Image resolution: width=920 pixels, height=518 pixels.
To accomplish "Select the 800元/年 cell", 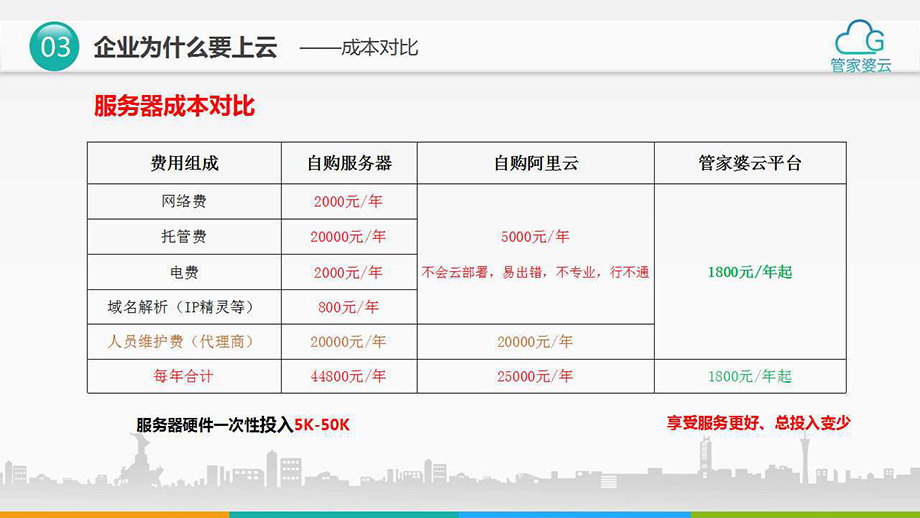I will tap(349, 307).
